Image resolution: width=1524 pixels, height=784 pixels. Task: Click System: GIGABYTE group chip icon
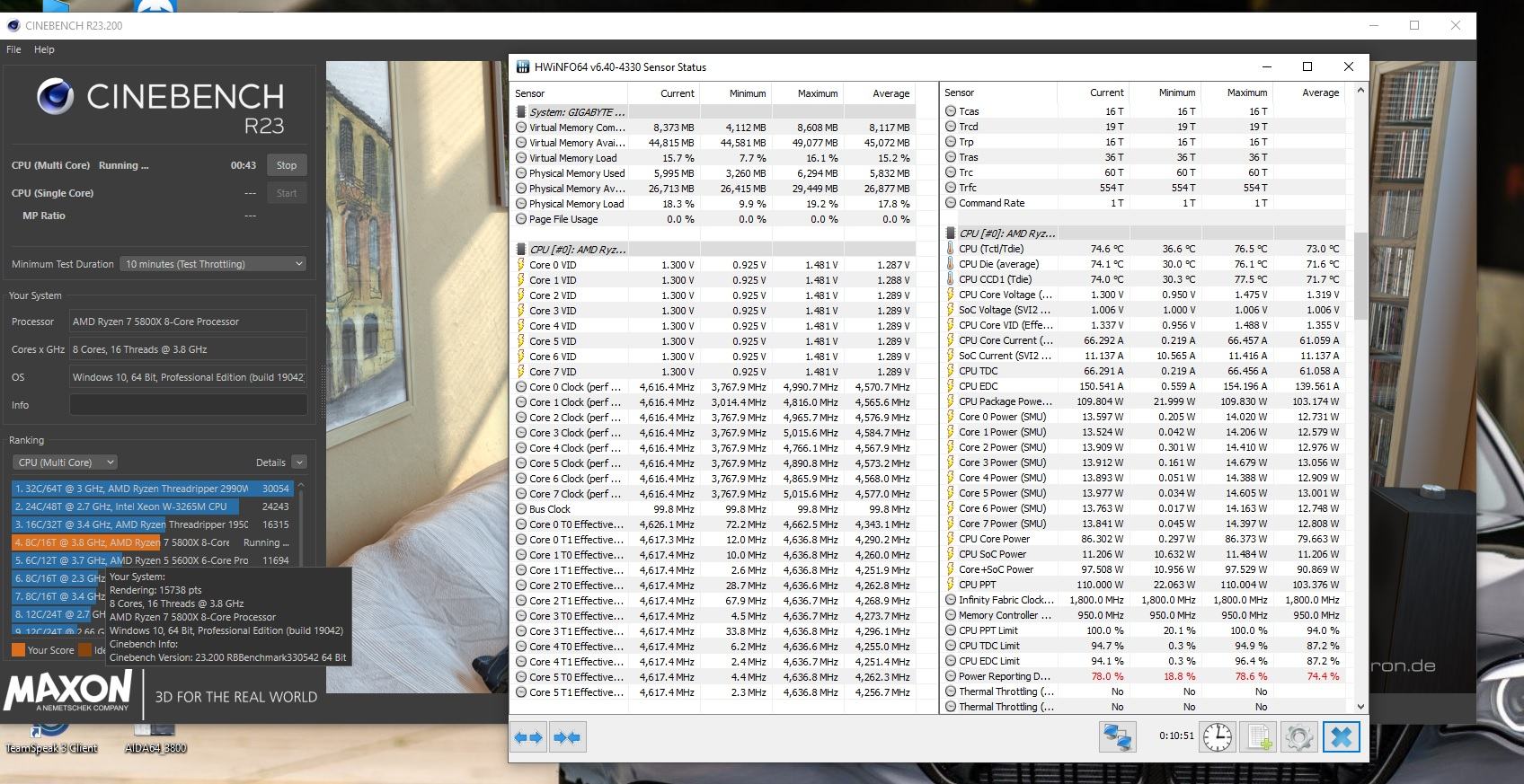521,112
